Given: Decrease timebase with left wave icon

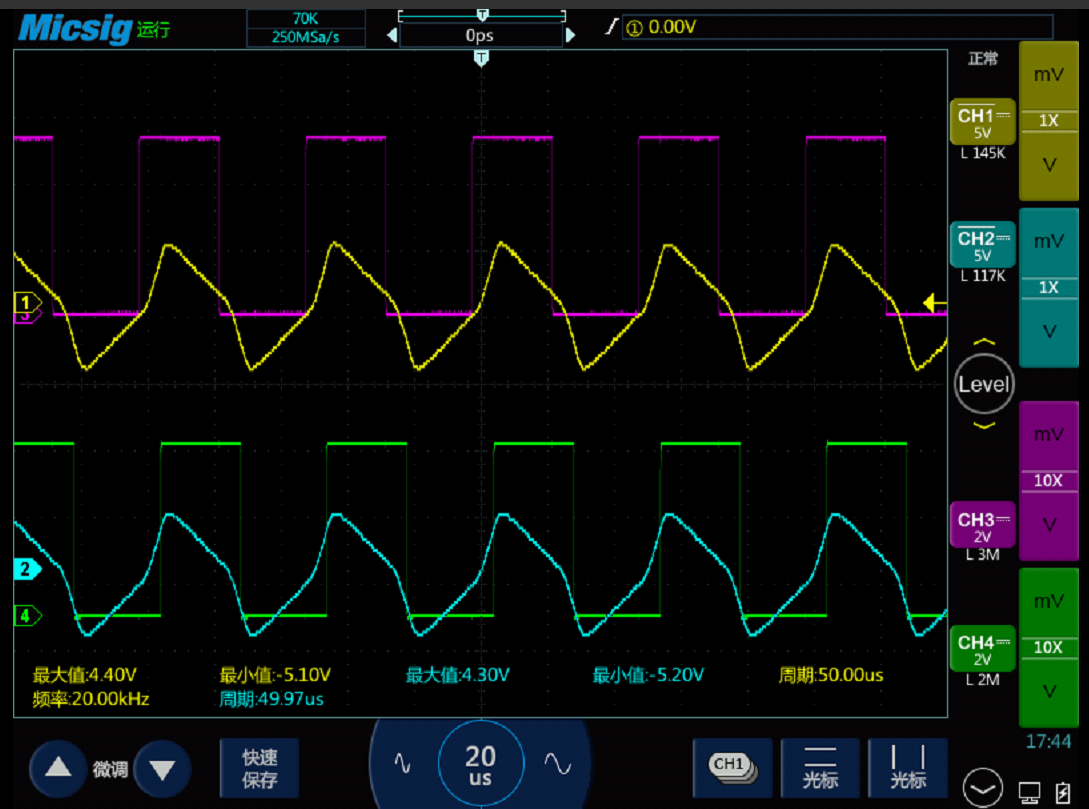Looking at the screenshot, I should point(403,763).
